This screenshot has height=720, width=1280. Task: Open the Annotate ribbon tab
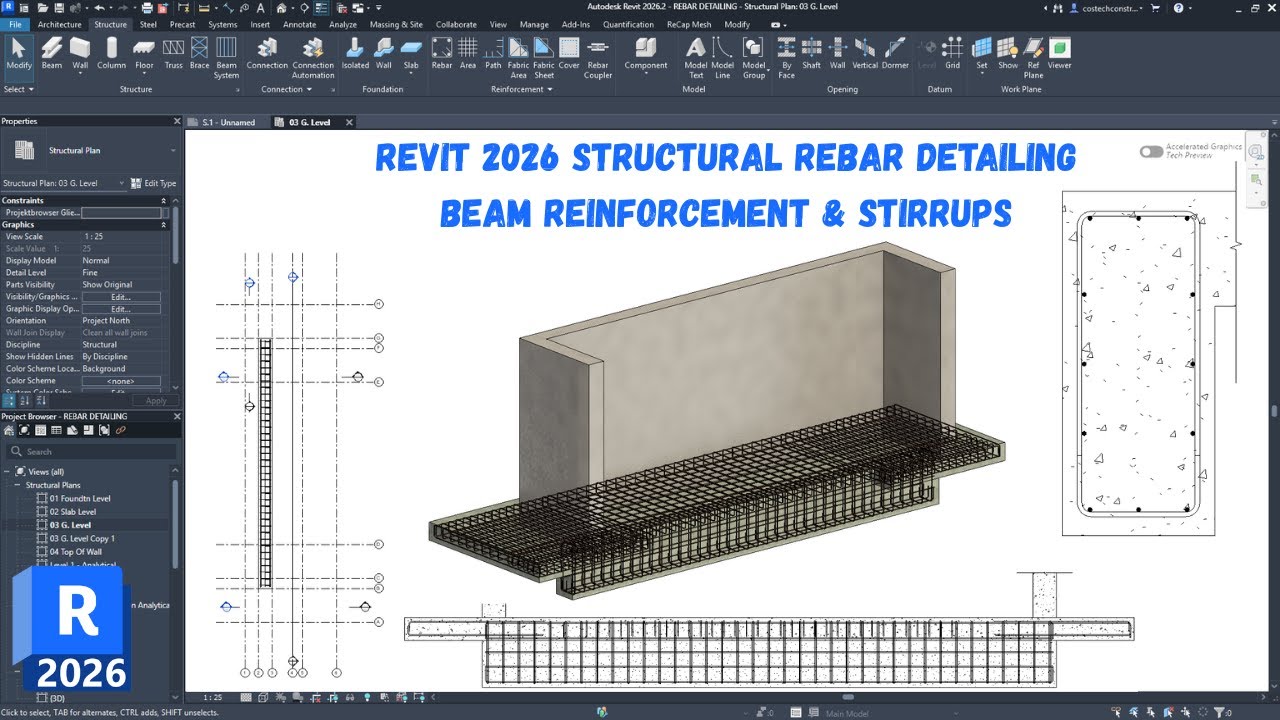click(299, 24)
